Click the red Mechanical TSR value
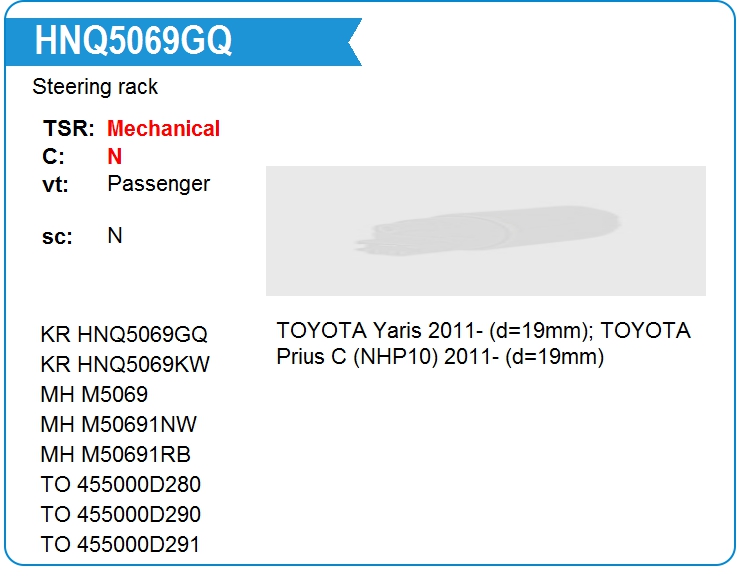 (163, 128)
